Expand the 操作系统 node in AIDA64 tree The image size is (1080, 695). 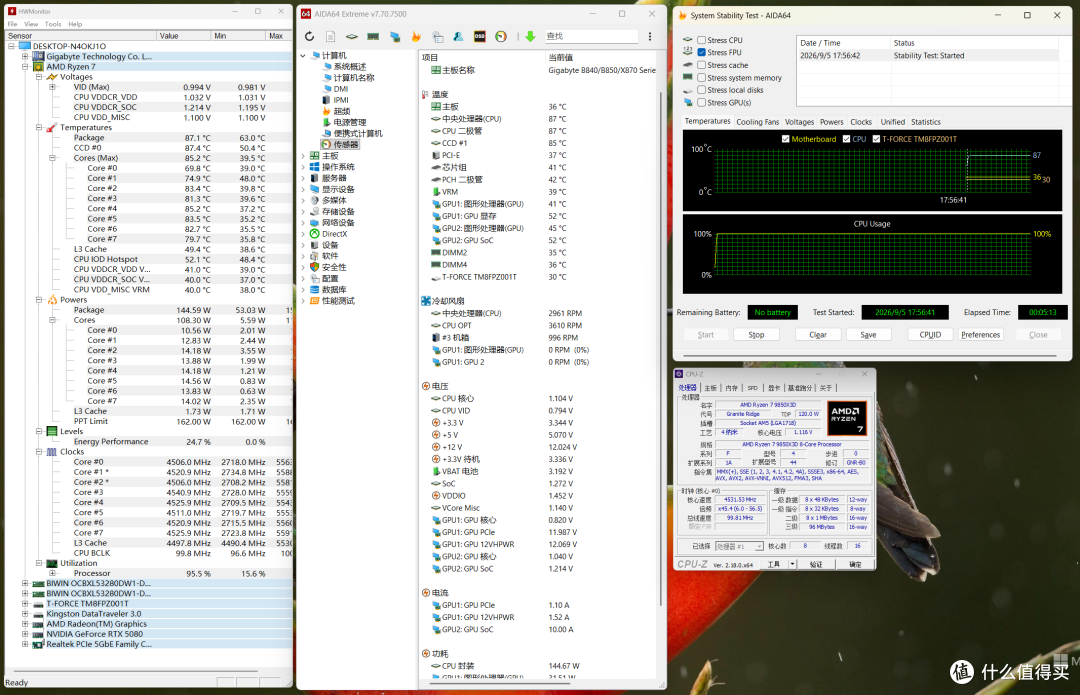pos(303,167)
